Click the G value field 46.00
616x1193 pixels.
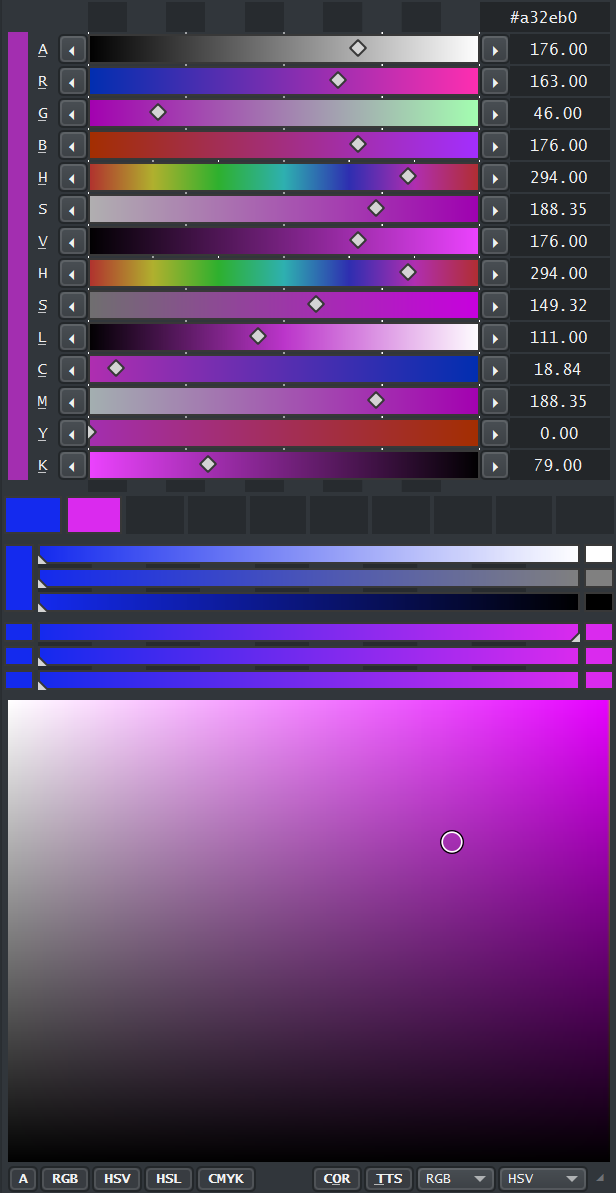click(x=559, y=113)
